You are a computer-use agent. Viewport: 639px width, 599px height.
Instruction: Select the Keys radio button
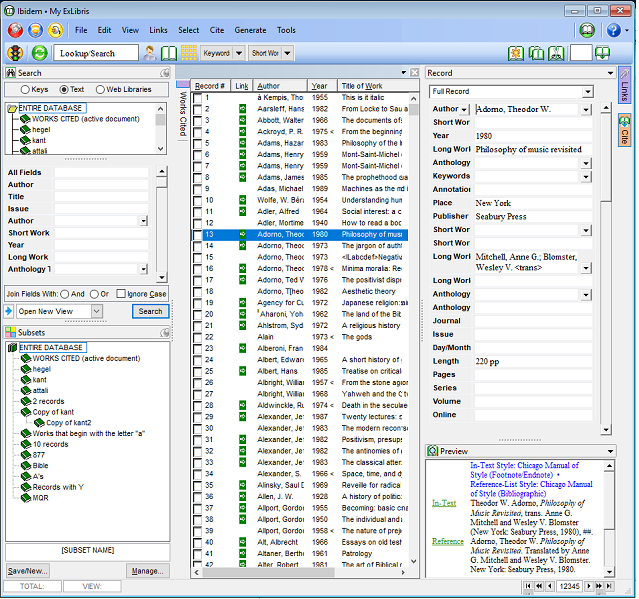click(x=27, y=89)
